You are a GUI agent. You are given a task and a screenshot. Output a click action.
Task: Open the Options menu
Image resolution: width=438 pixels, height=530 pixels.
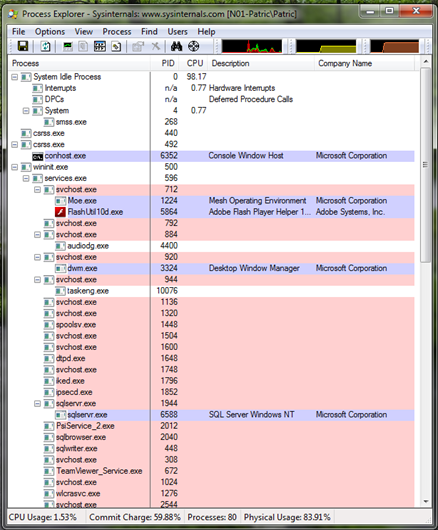coord(50,32)
